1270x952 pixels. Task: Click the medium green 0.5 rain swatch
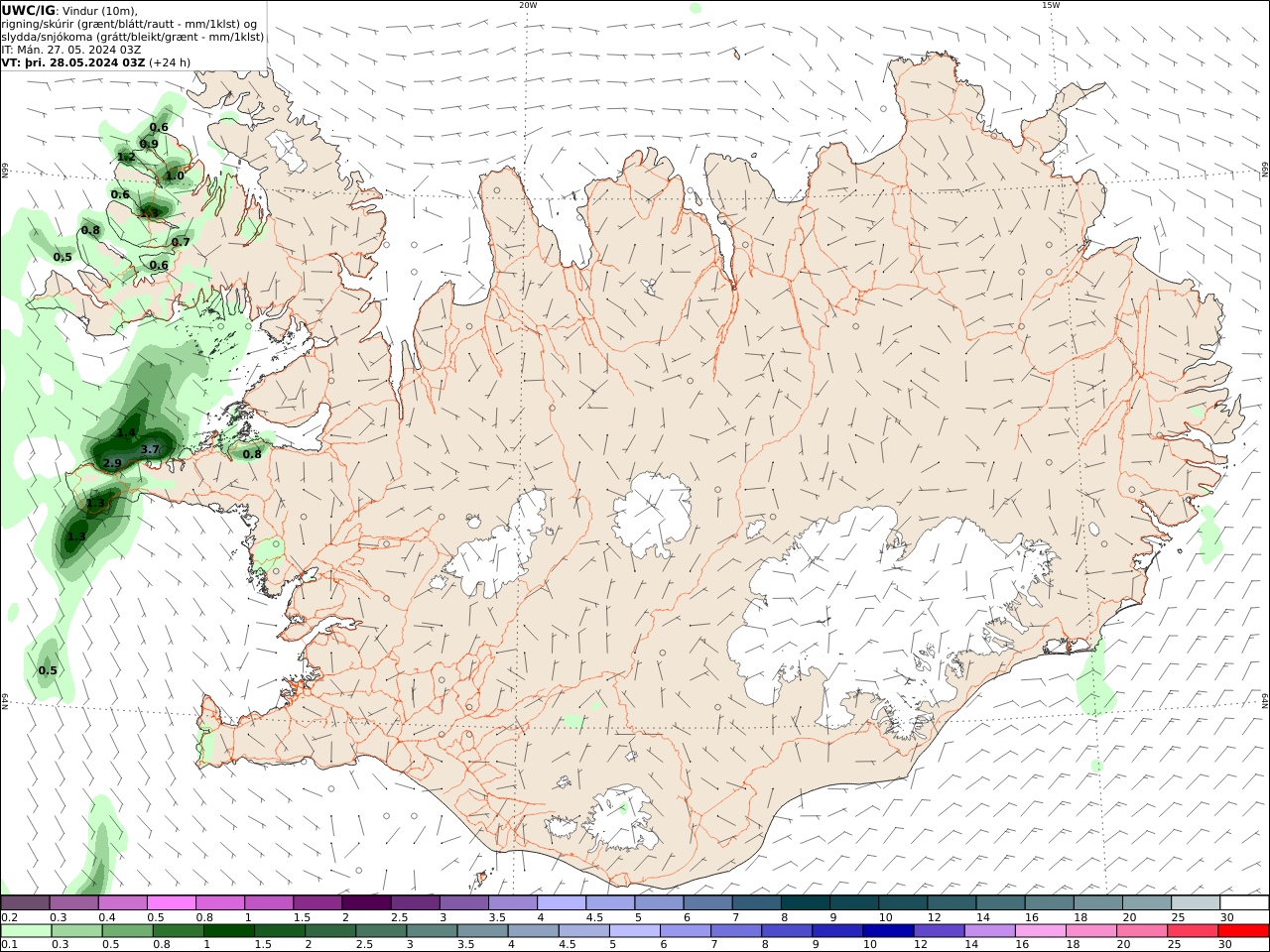pos(126,931)
